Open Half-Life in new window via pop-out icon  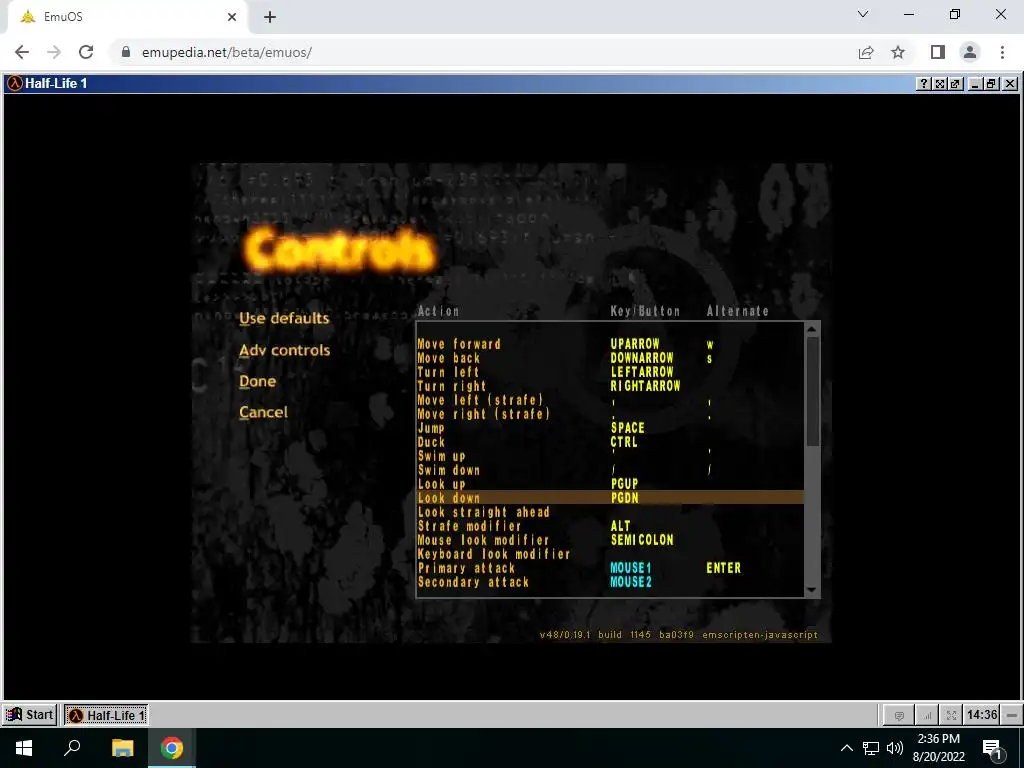point(955,84)
